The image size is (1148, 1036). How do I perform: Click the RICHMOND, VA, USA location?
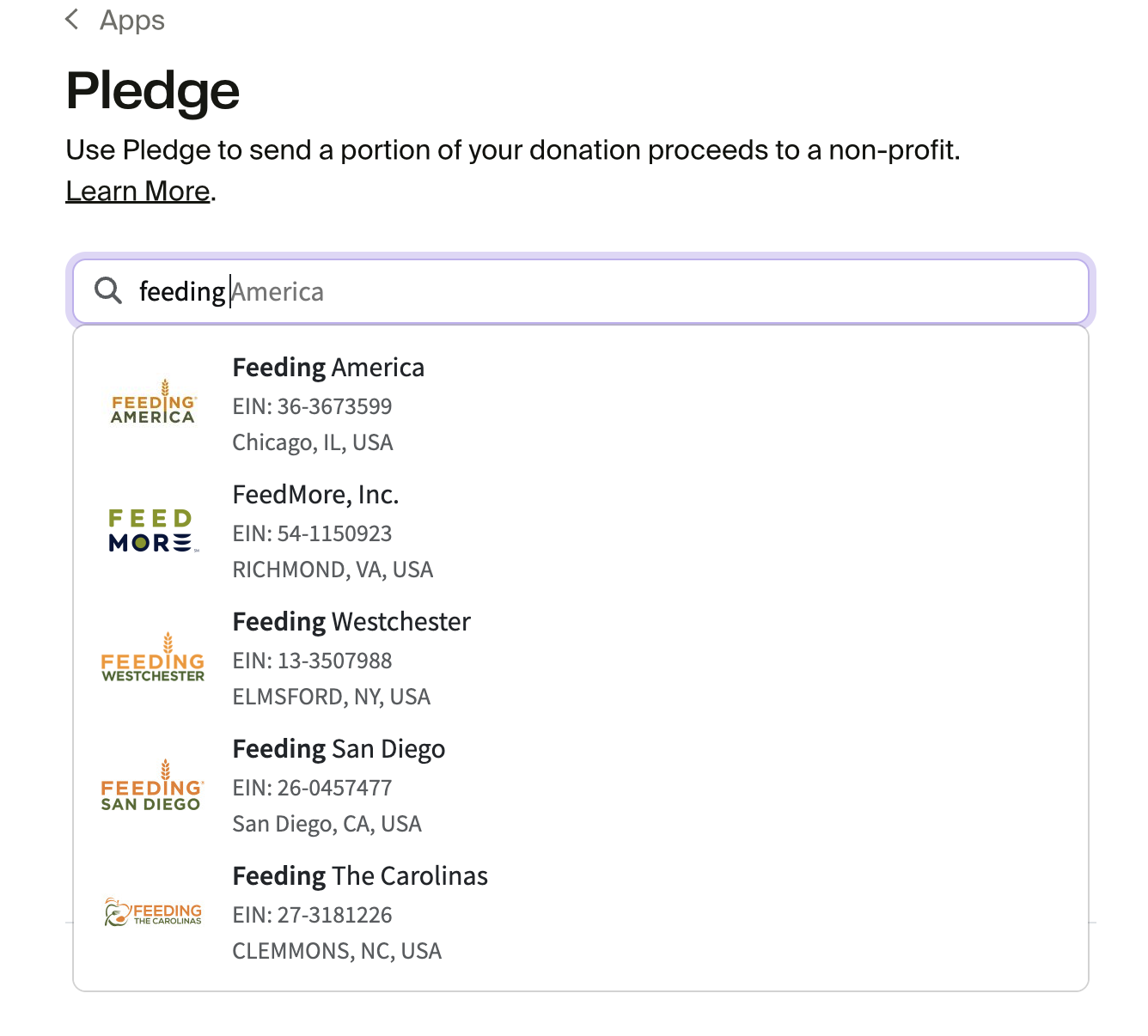coord(333,570)
